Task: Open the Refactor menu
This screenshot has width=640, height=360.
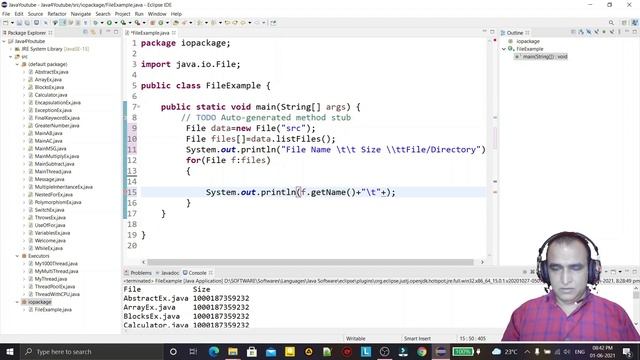Action: (57, 14)
